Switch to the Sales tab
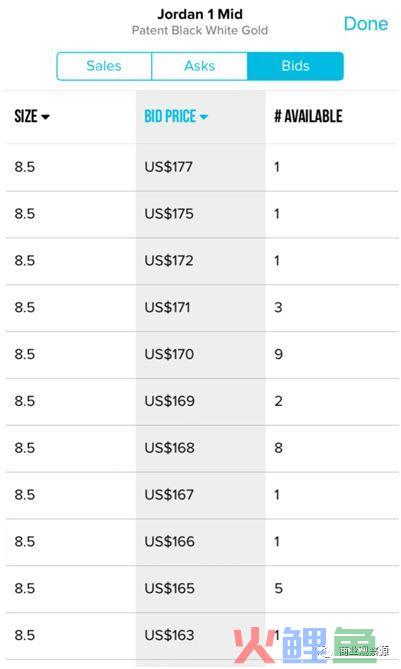401x669 pixels. tap(104, 66)
